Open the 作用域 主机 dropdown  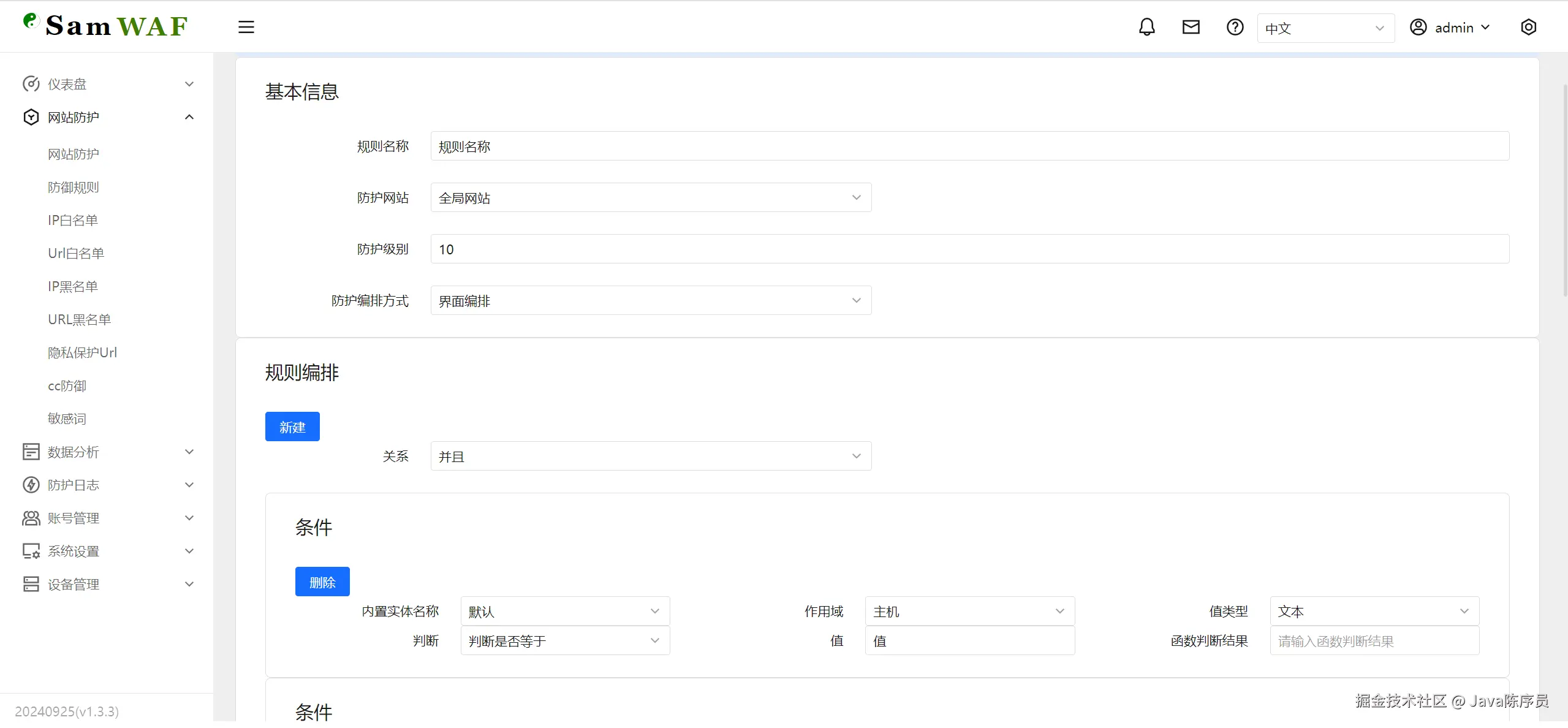[x=969, y=611]
